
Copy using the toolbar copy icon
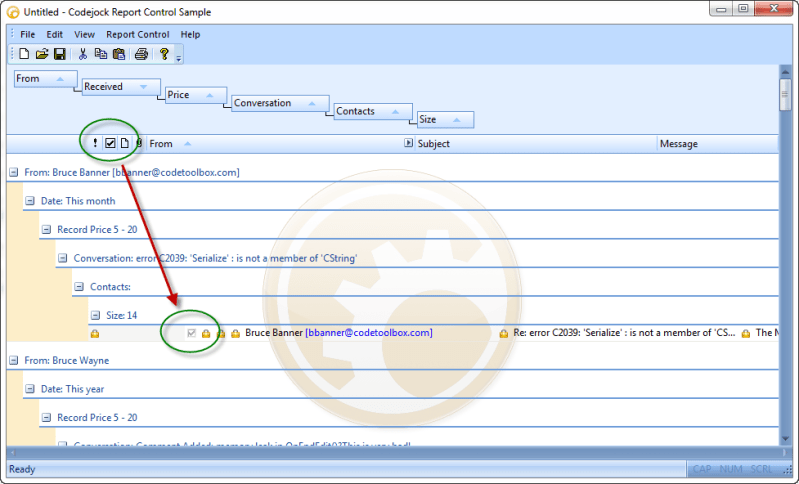101,53
